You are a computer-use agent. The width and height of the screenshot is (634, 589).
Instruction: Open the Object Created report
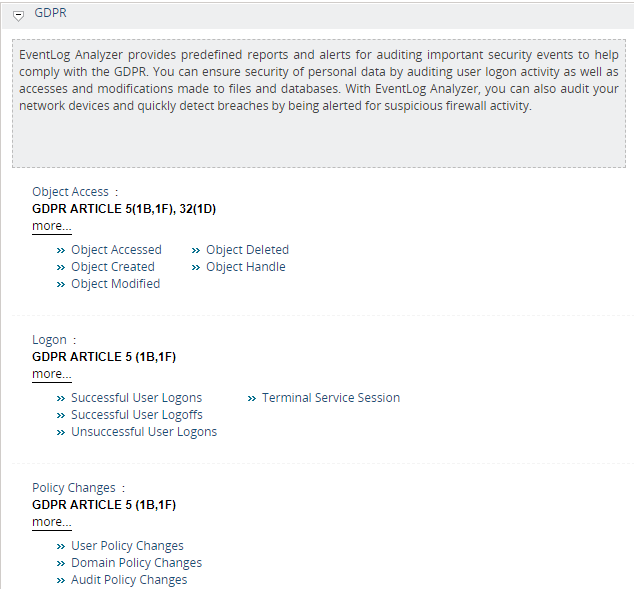pyautogui.click(x=112, y=267)
